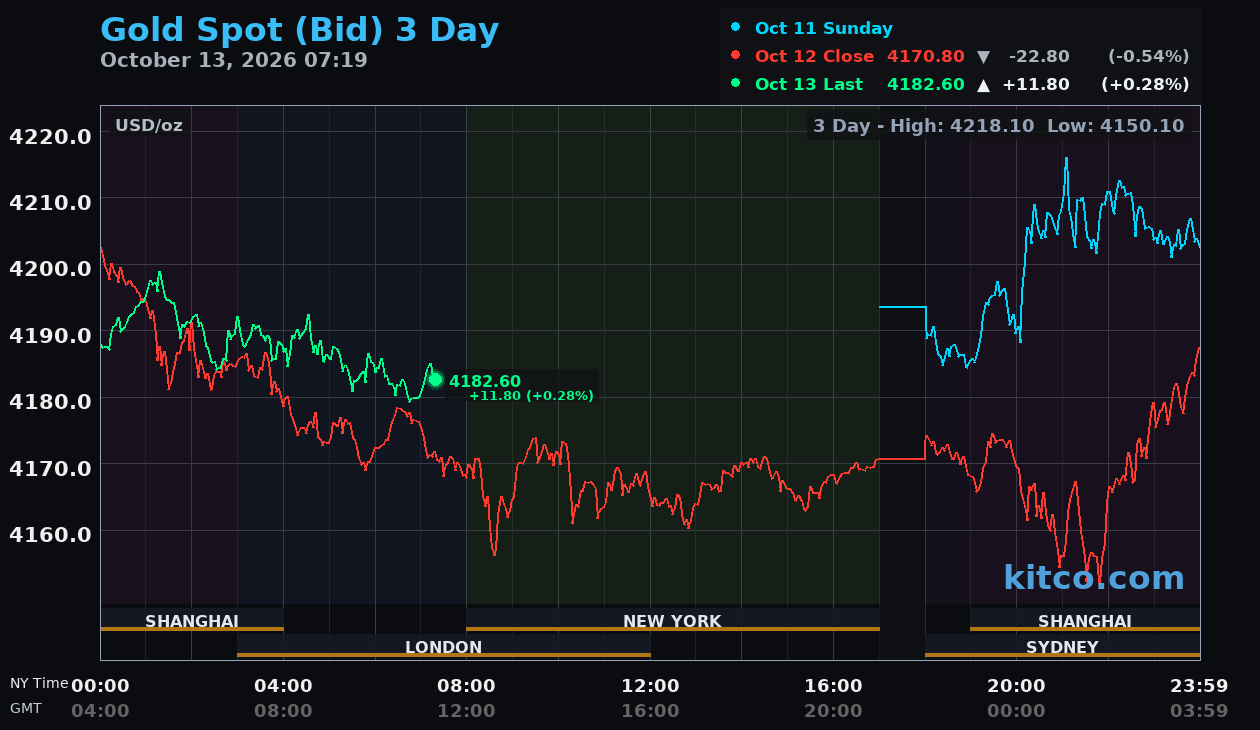Click the GMT axis label
Screen dimensions: 1260x730
point(26,708)
